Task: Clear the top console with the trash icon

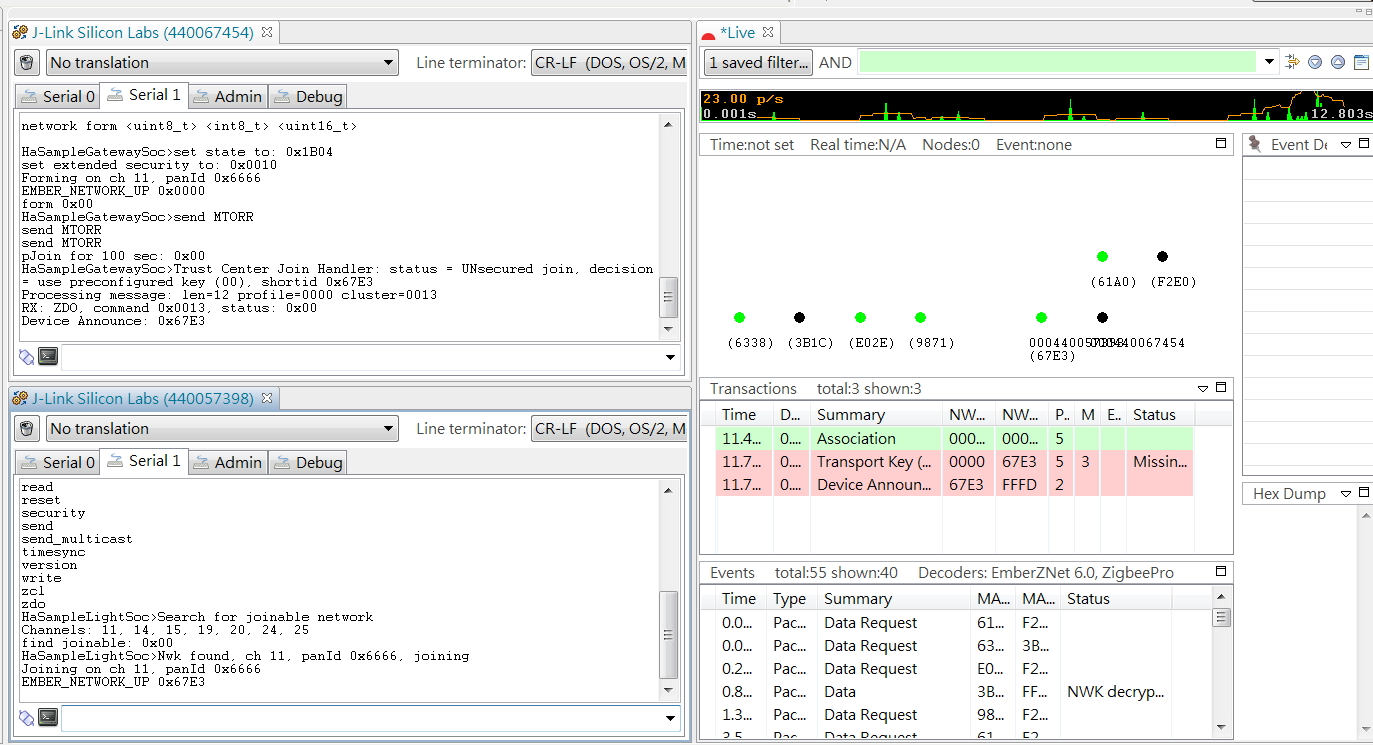Action: [26, 62]
